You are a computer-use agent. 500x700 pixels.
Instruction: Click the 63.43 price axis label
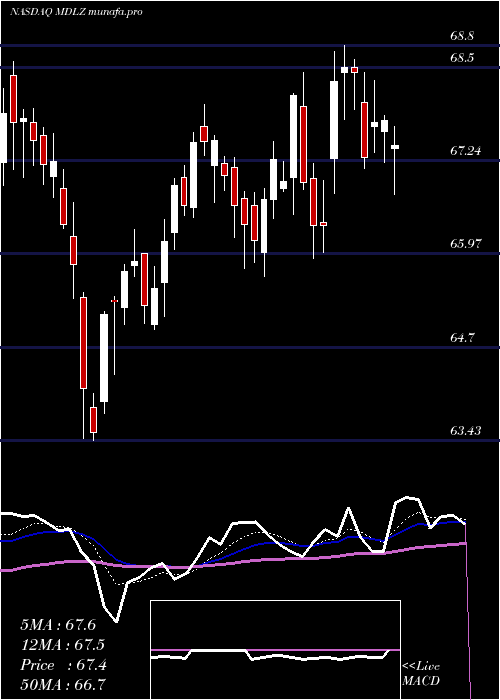(466, 431)
